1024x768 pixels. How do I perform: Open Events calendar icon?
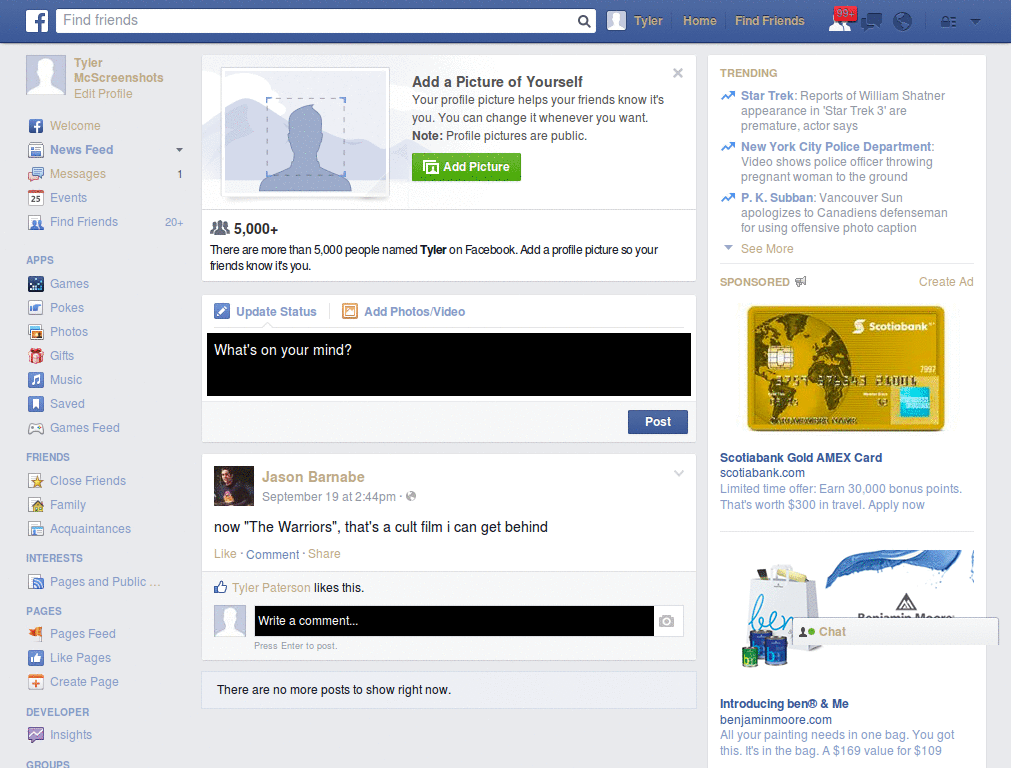(36, 198)
